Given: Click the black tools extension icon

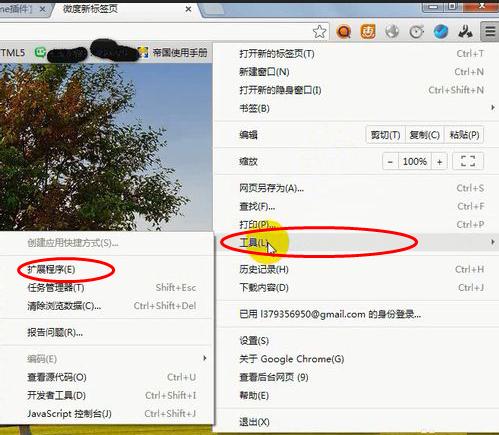Looking at the screenshot, I should (x=465, y=32).
